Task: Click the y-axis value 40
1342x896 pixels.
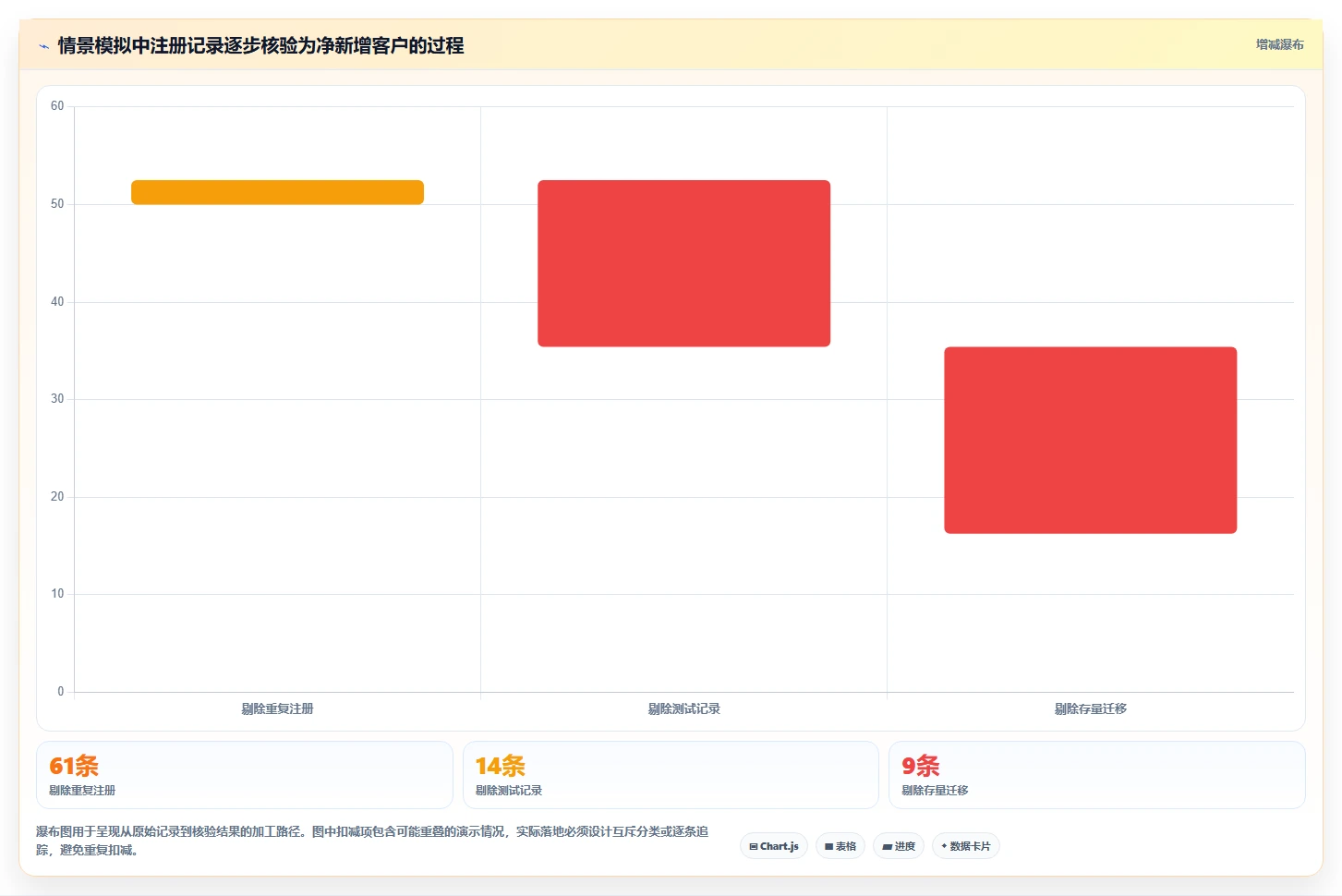Action: (57, 302)
